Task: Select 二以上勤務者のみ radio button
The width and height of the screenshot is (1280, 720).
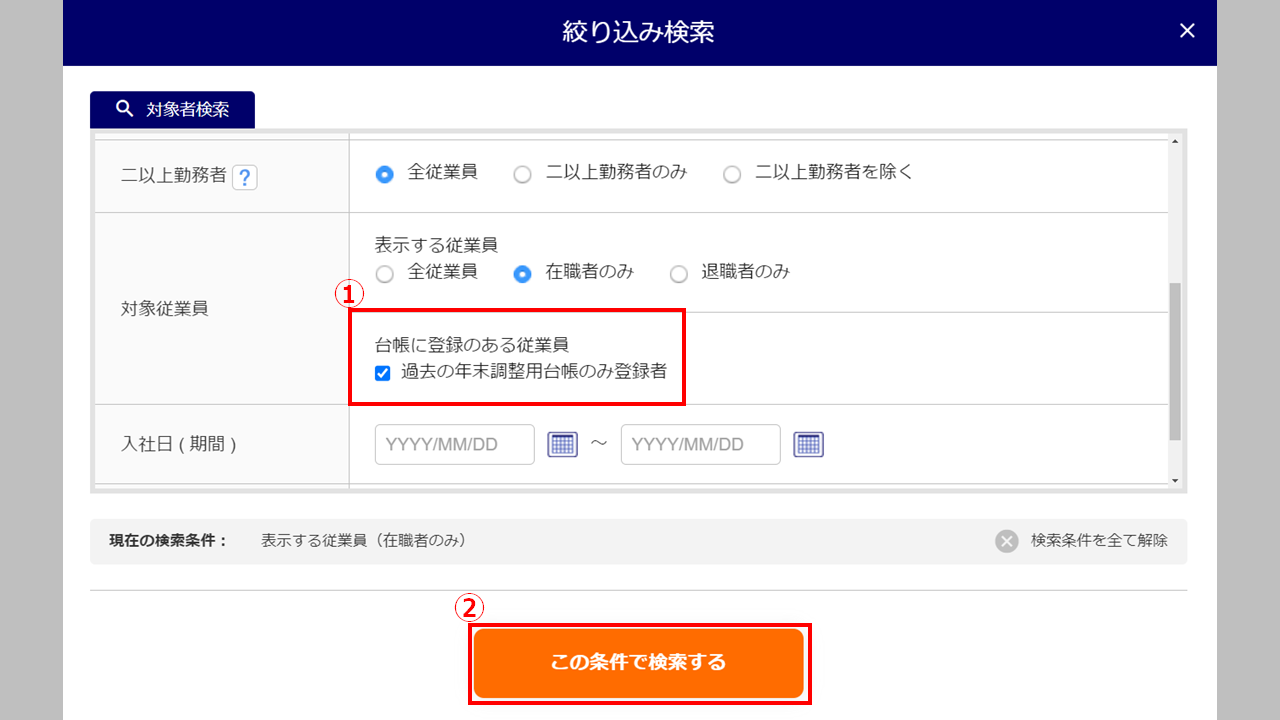Action: point(522,174)
